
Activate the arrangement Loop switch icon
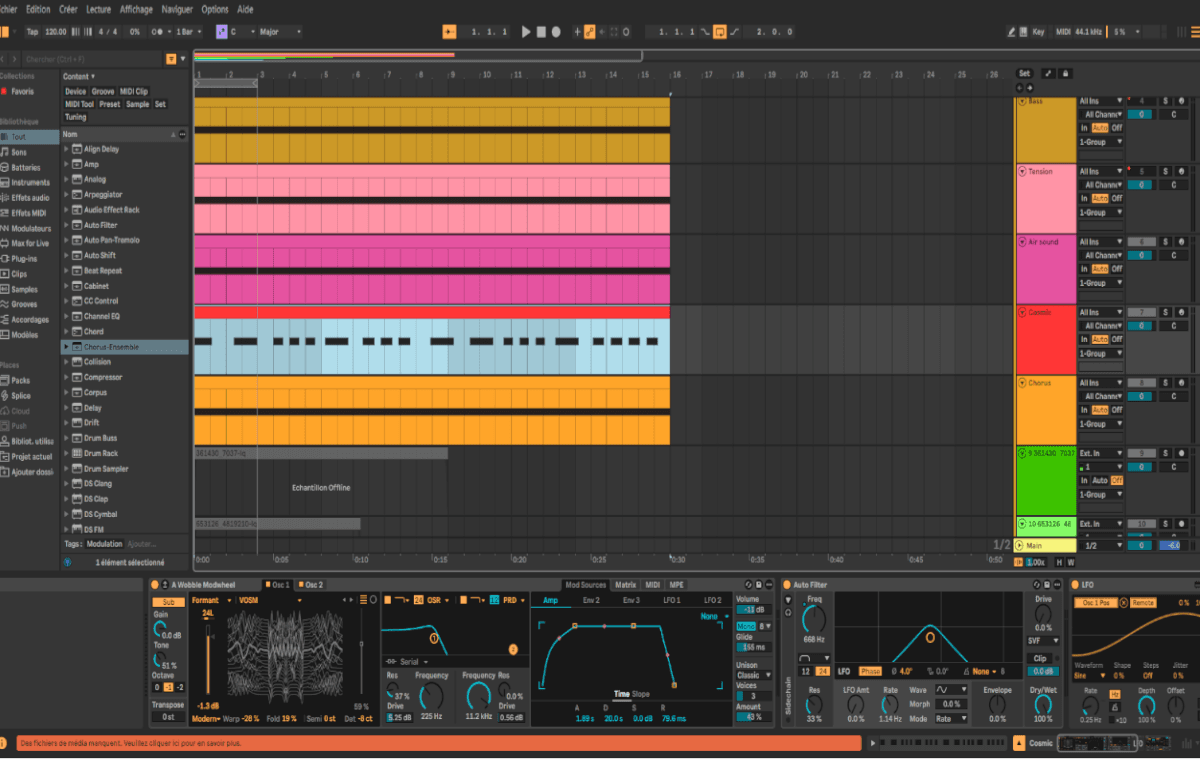(719, 33)
